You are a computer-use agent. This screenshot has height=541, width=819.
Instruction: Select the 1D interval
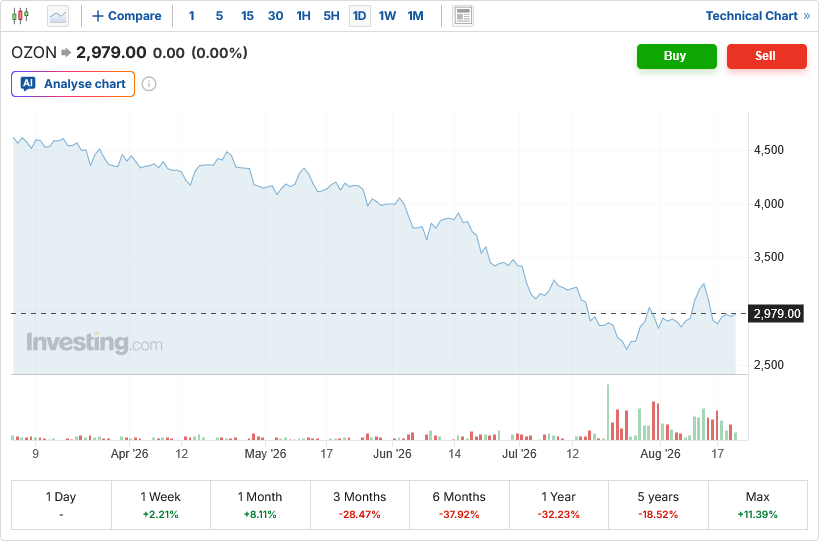click(x=359, y=16)
